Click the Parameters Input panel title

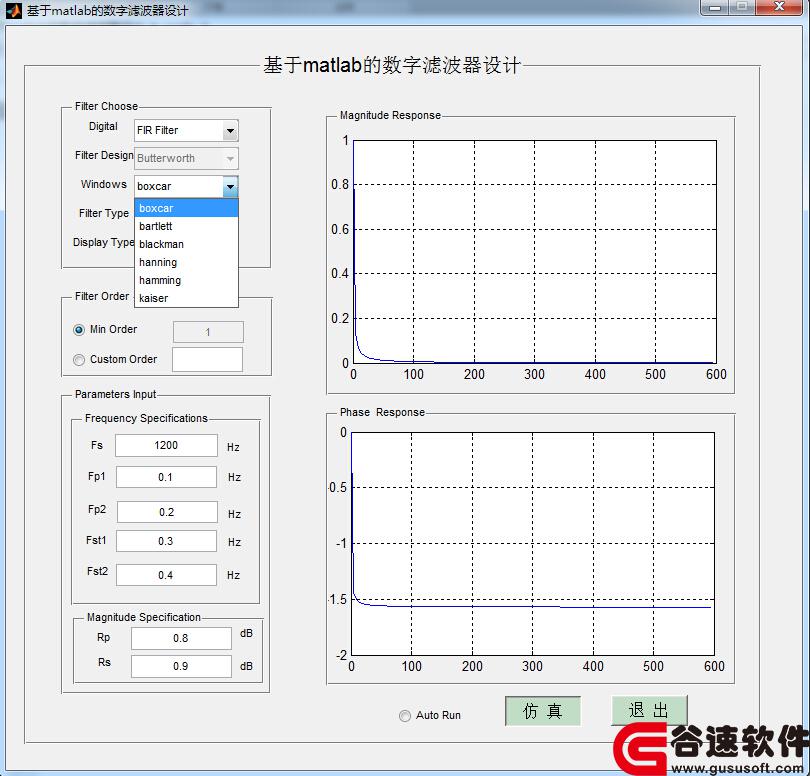(115, 394)
